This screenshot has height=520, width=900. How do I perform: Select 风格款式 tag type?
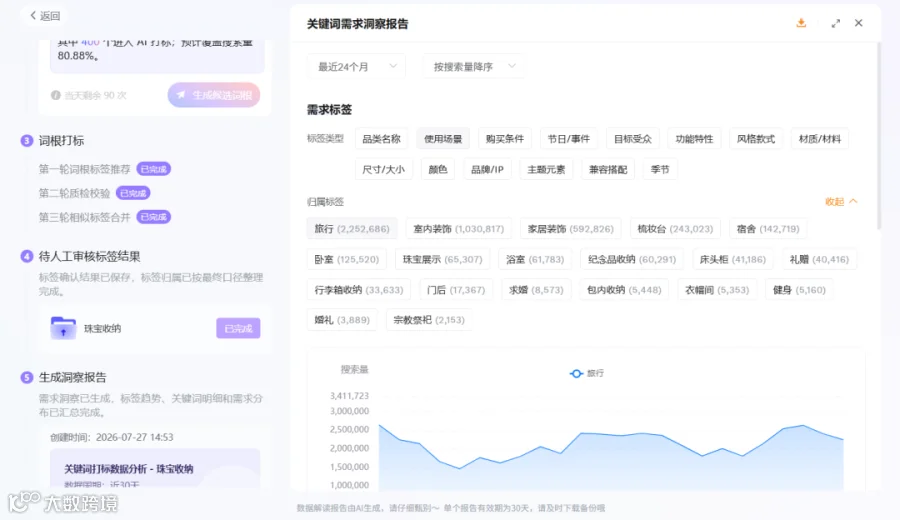[755, 139]
